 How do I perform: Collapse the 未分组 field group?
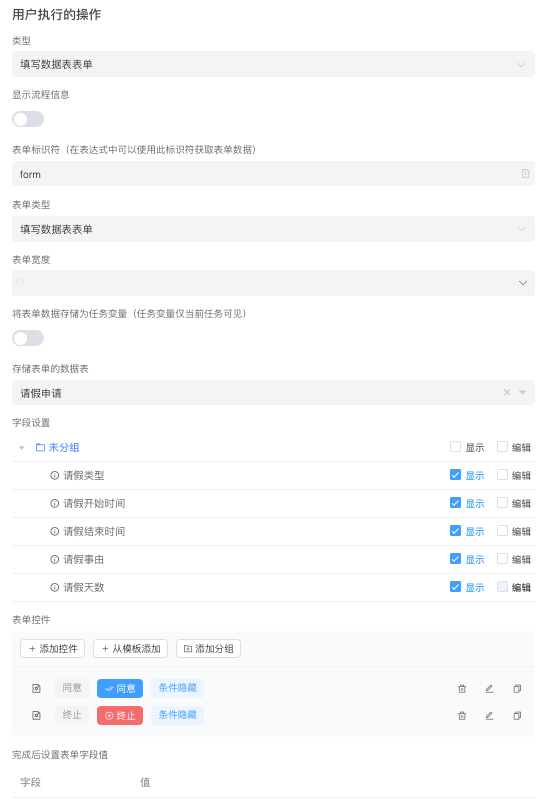click(22, 447)
